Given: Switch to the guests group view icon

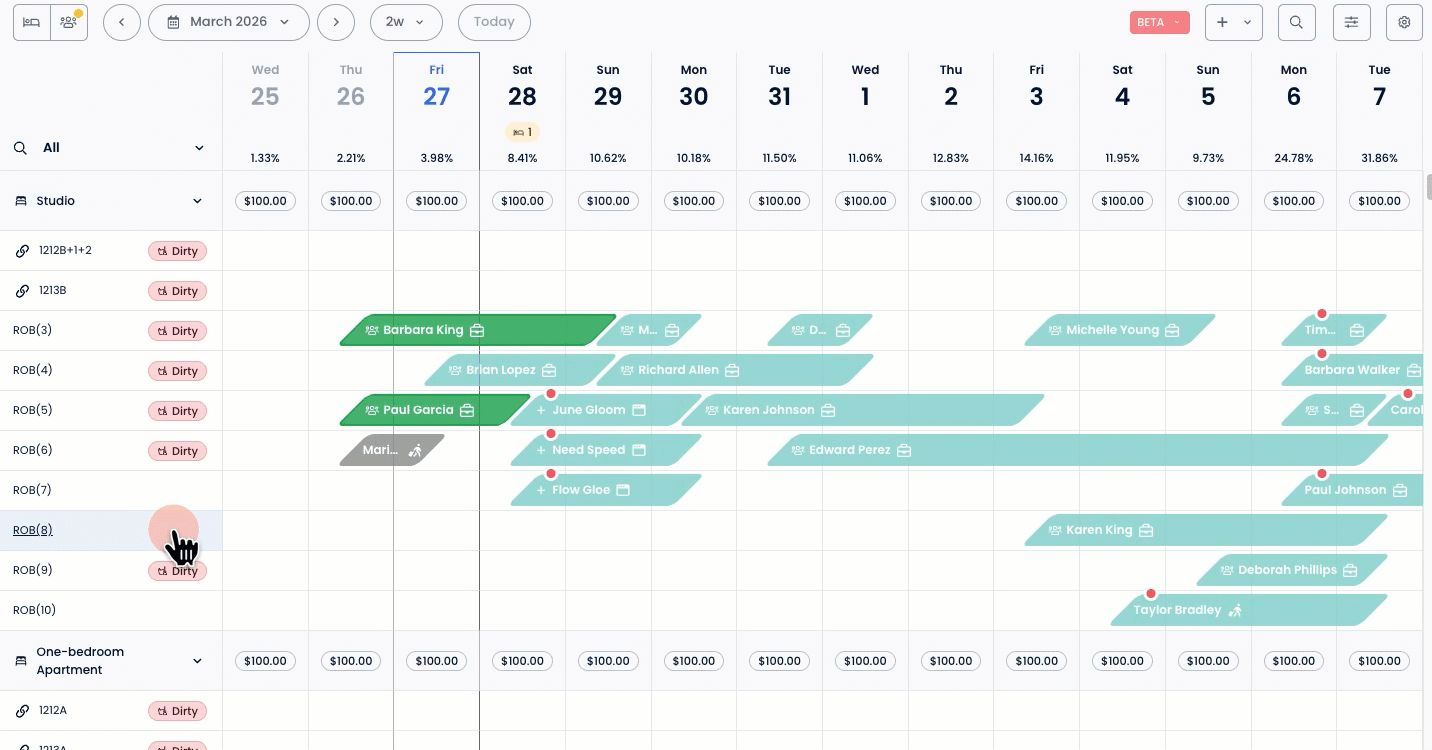Looking at the screenshot, I should (x=69, y=22).
